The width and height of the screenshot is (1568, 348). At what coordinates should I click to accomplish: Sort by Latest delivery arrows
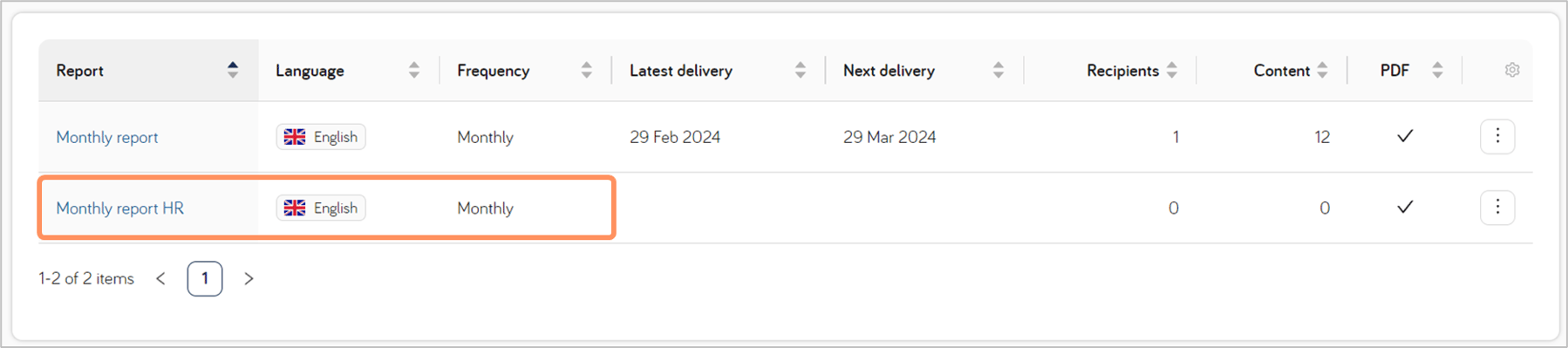point(801,70)
